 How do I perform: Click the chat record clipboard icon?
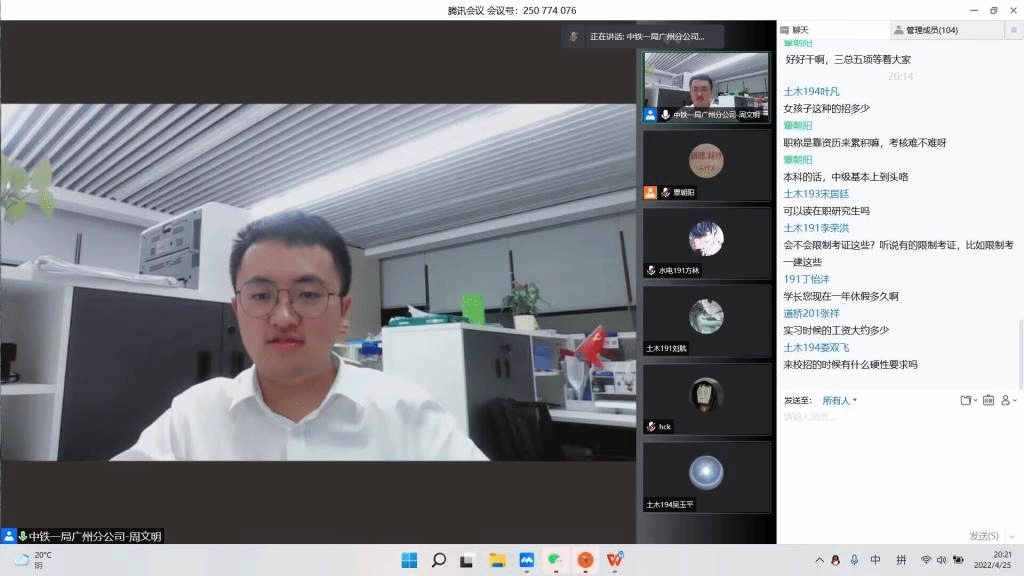click(988, 400)
